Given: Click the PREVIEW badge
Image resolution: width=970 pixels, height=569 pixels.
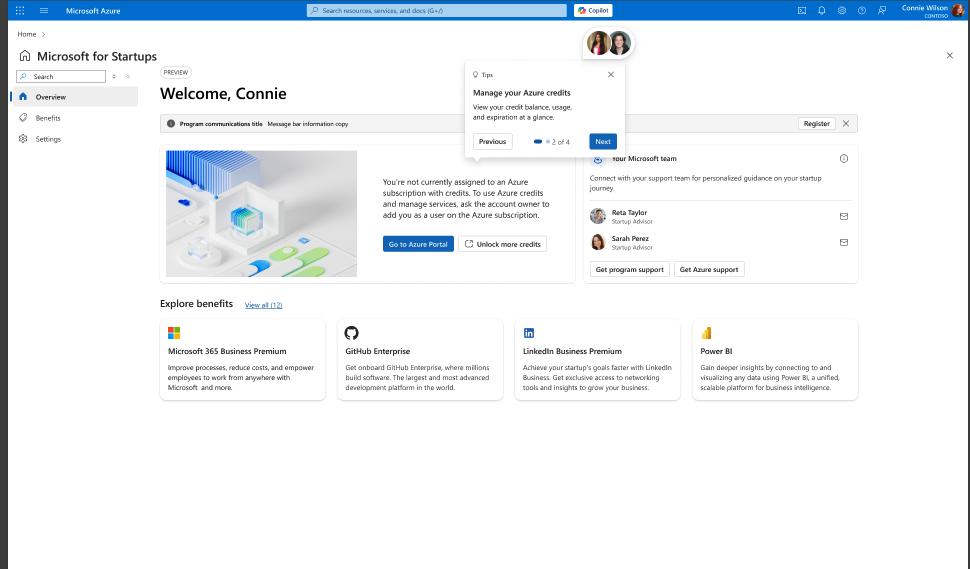Looking at the screenshot, I should [176, 72].
